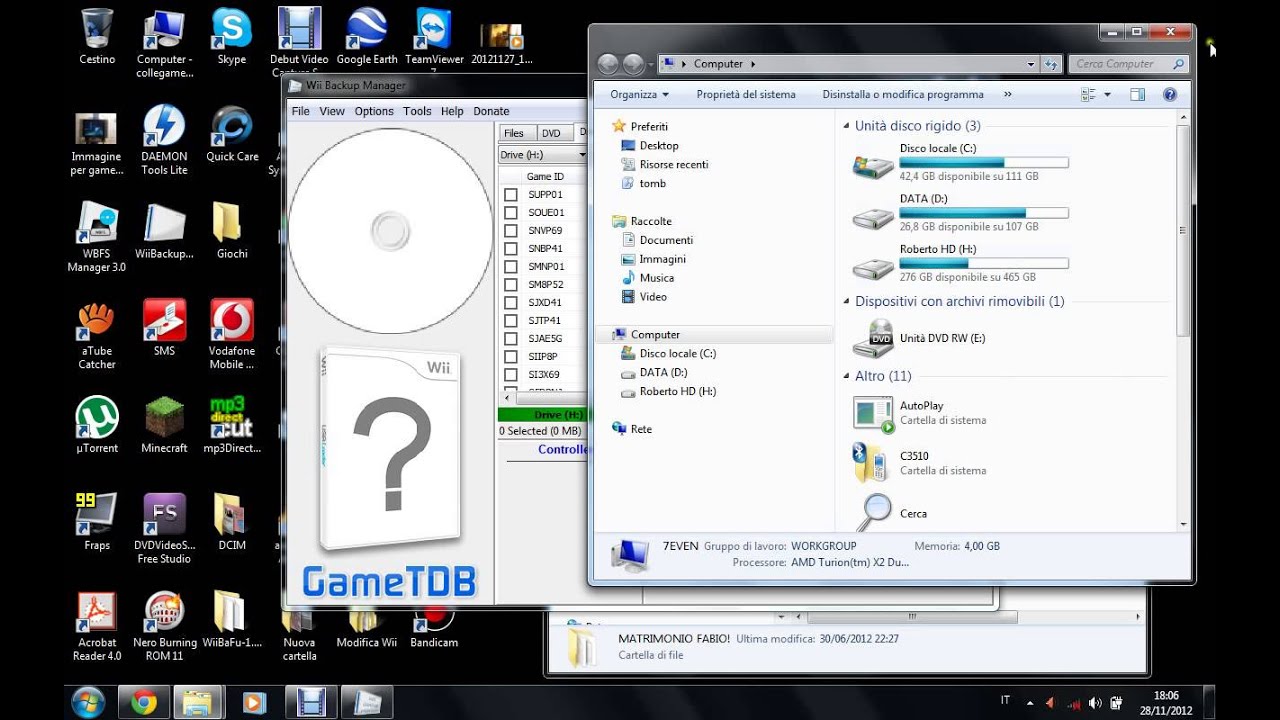Open the Drive (H:) dropdown
The width and height of the screenshot is (1280, 720).
coord(542,155)
